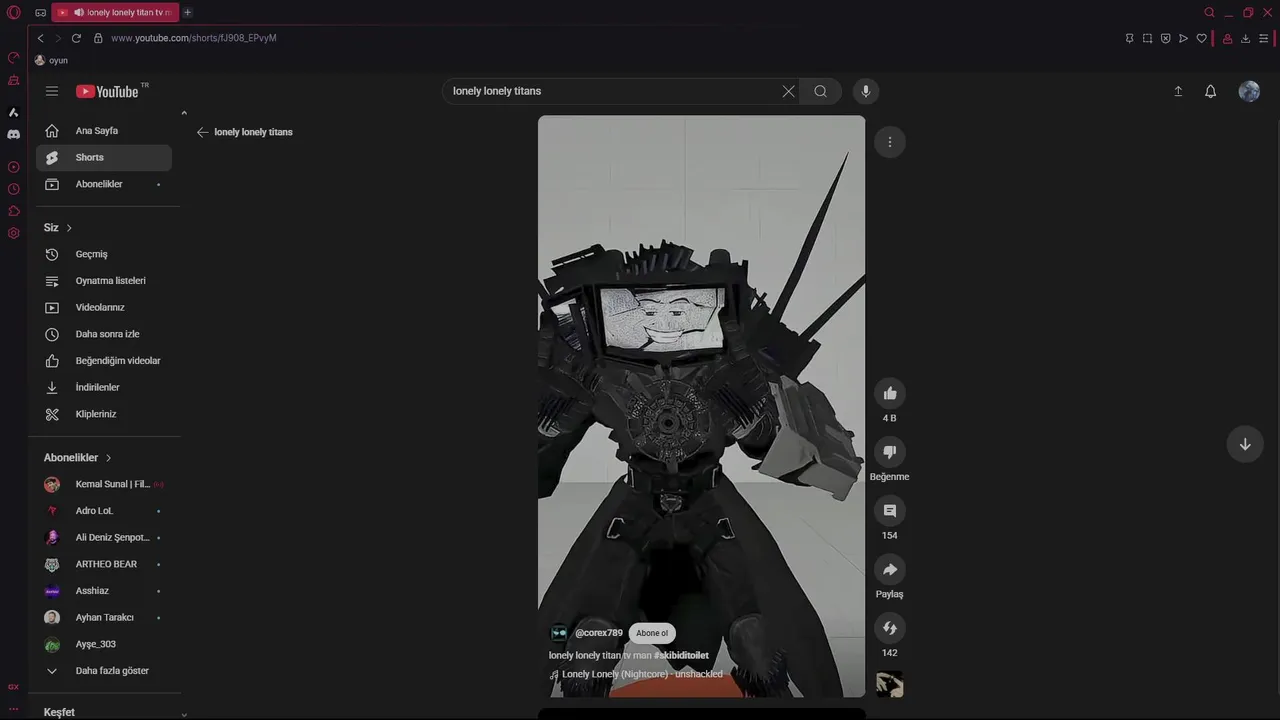Open the short's three-dot more menu
The height and width of the screenshot is (720, 1280).
coord(889,142)
